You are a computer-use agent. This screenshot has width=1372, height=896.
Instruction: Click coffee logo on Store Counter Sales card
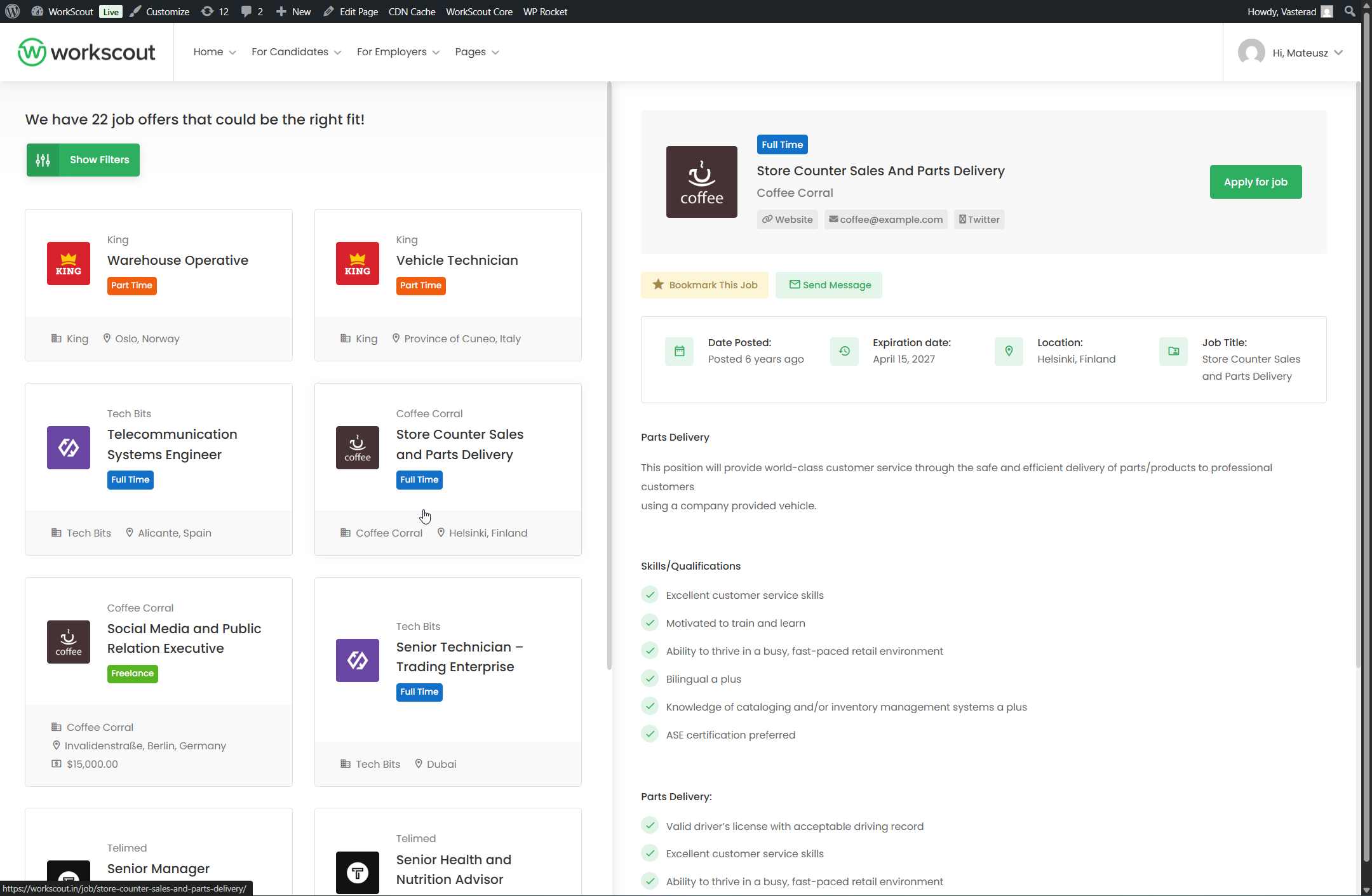[x=358, y=448]
